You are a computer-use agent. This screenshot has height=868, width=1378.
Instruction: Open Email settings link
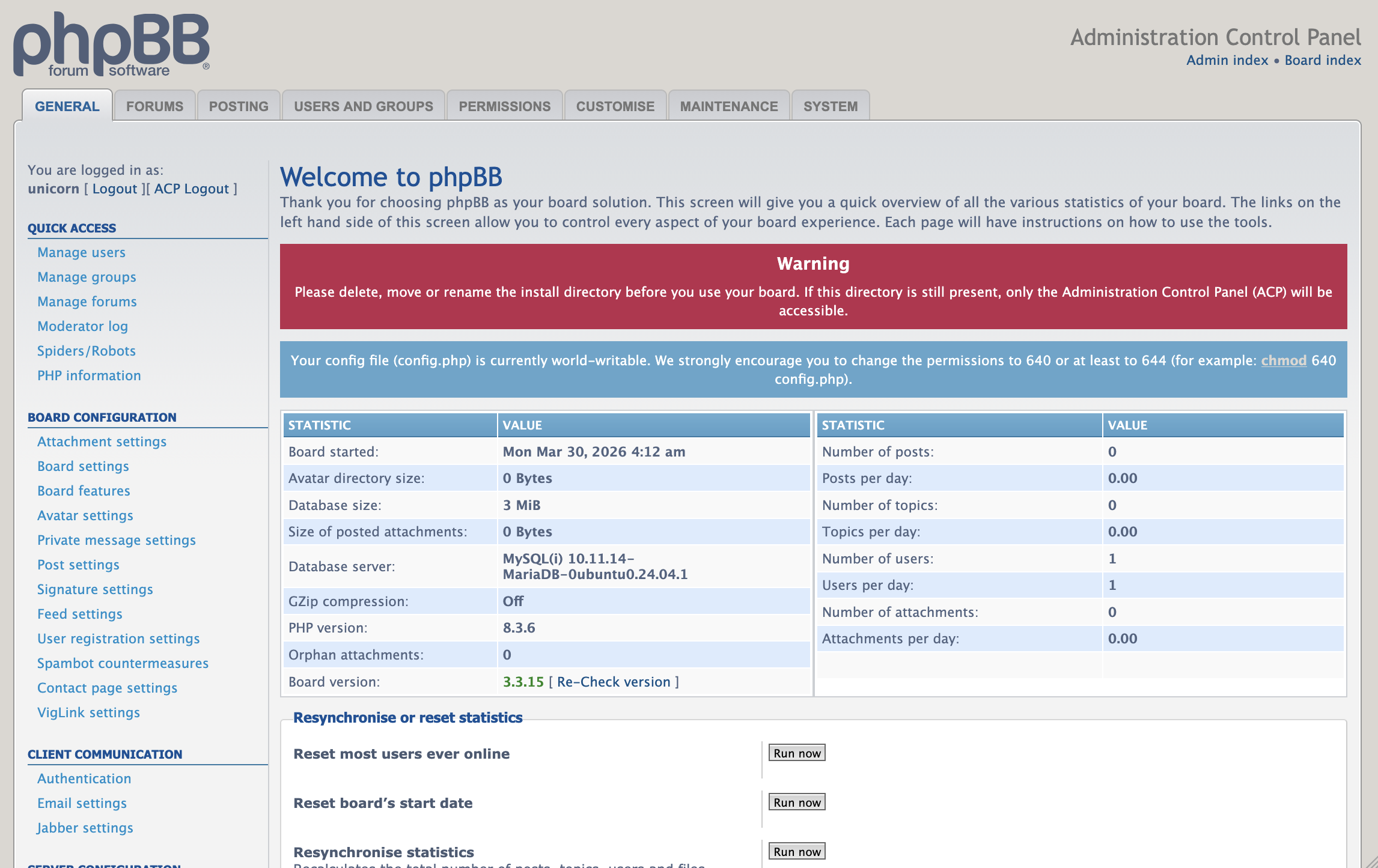tap(82, 803)
